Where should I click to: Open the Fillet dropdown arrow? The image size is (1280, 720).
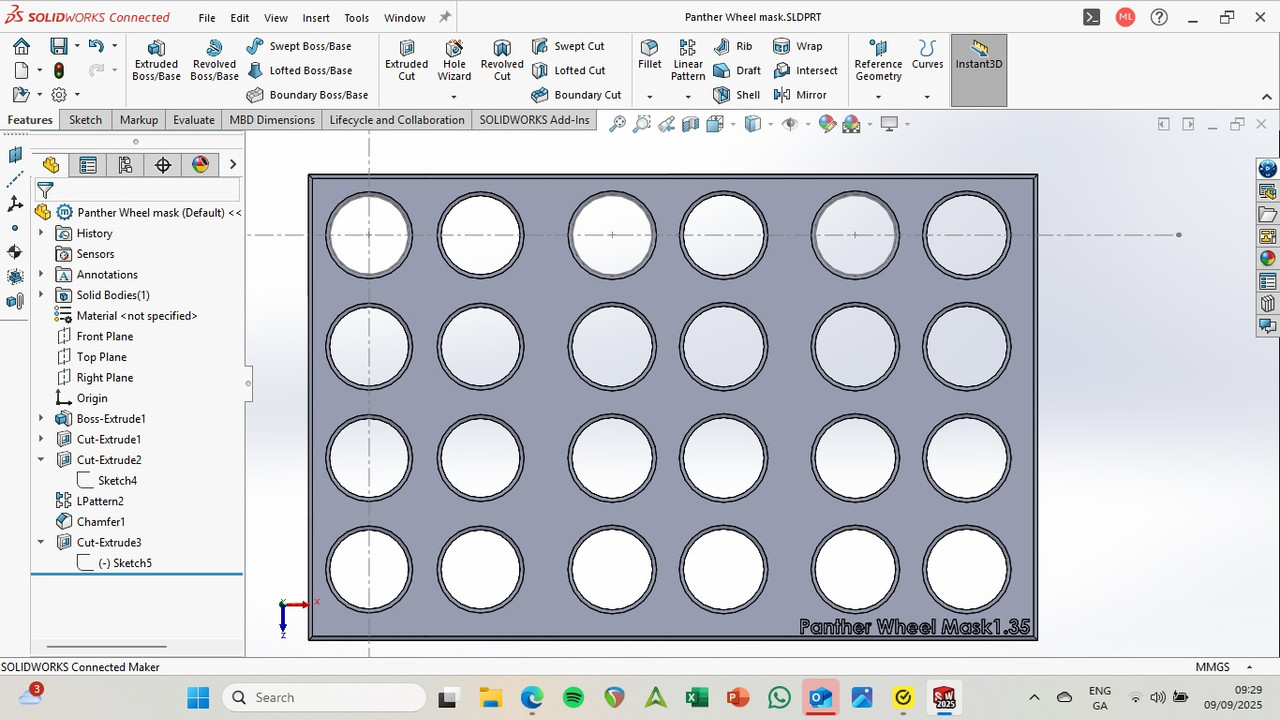(x=650, y=97)
